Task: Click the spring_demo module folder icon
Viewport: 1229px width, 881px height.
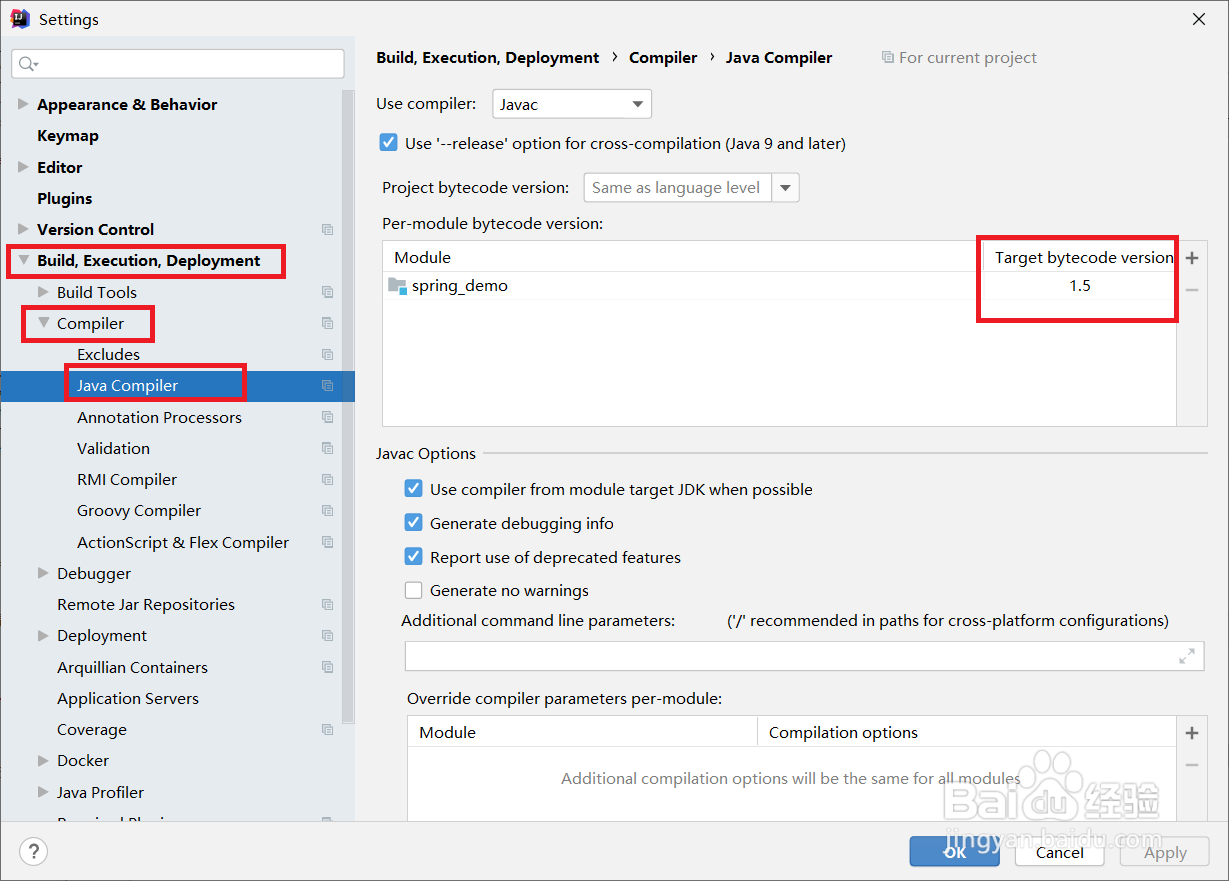Action: pyautogui.click(x=397, y=286)
